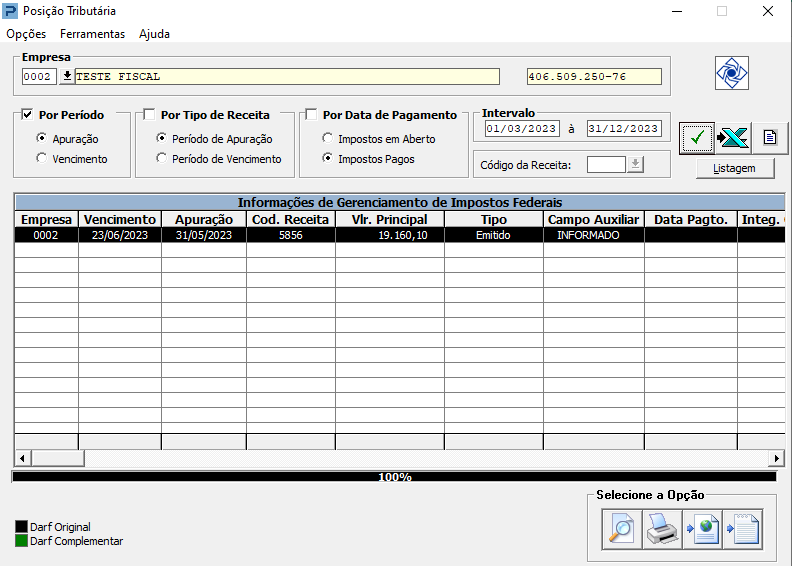Click the blue swirl logo icon
Screen dimensions: 792x566
pos(731,73)
